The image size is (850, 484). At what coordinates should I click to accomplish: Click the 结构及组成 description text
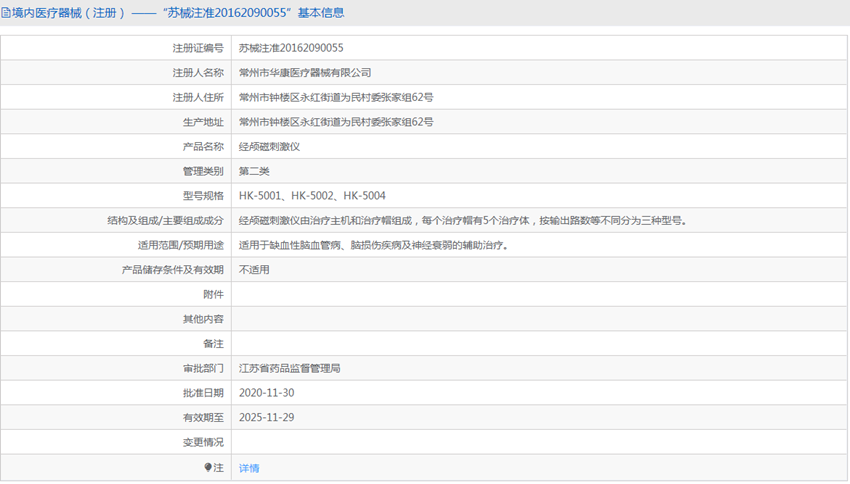point(462,220)
